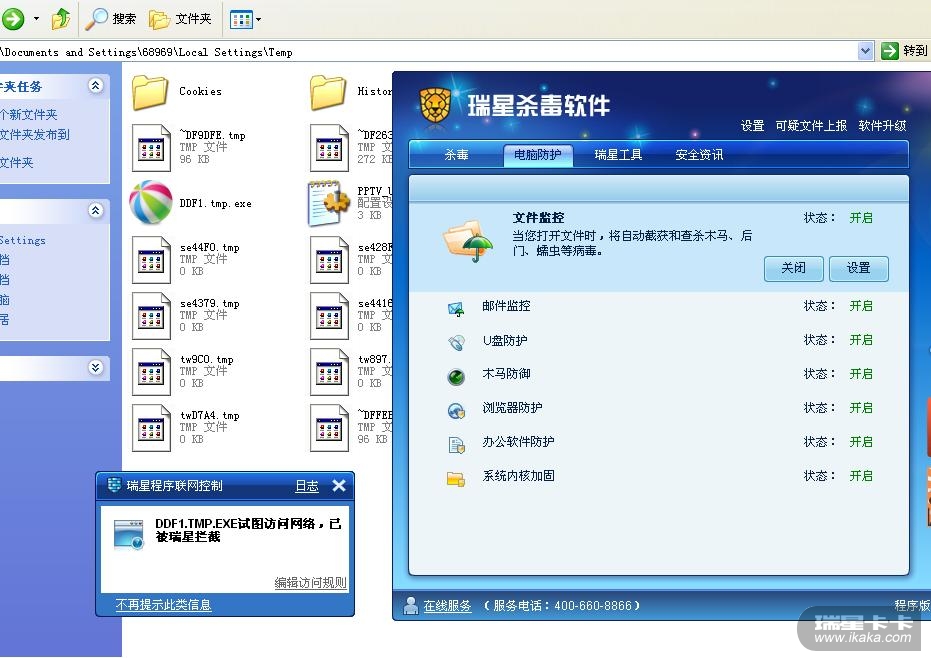The image size is (931, 658).
Task: Click the program window icon in popup
Action: pos(129,534)
